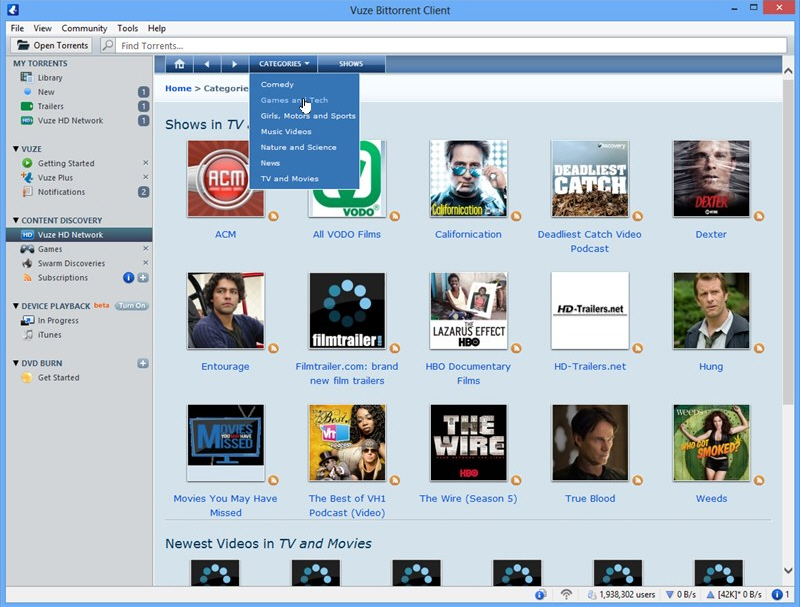Image resolution: width=800 pixels, height=607 pixels.
Task: Click the scroll down arrow of content
Action: click(x=788, y=571)
